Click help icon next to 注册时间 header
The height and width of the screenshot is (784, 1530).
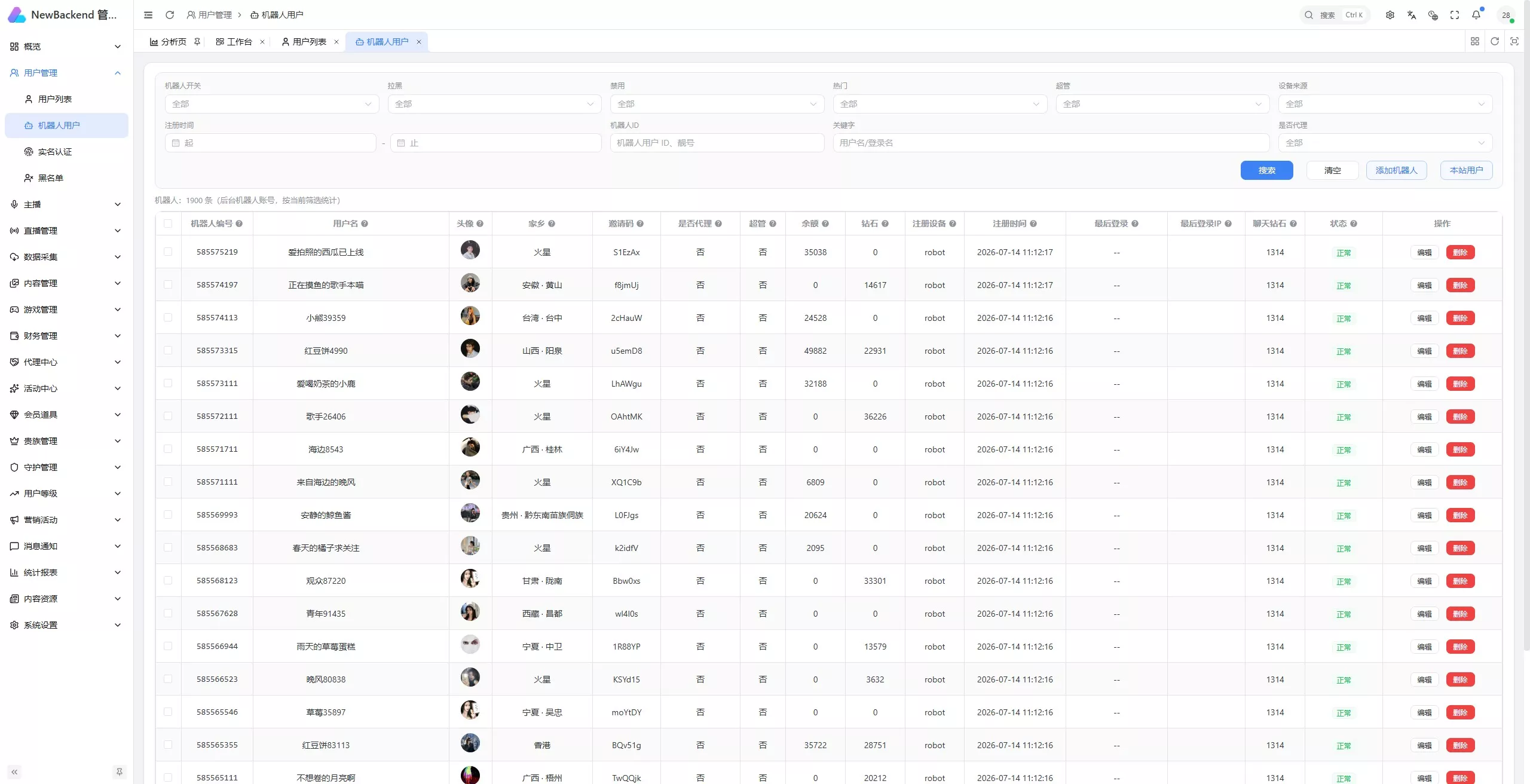pyautogui.click(x=1033, y=223)
